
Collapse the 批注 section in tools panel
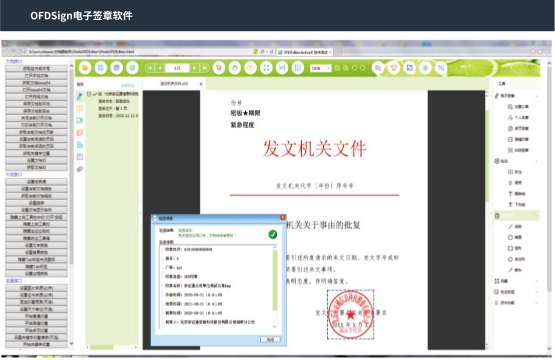tap(536, 161)
